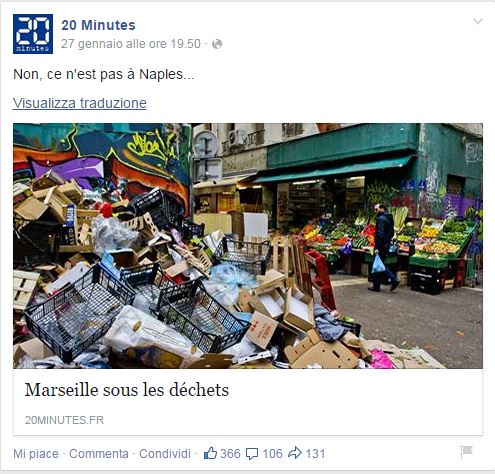
Task: View the 106 comments count
Action: point(272,454)
